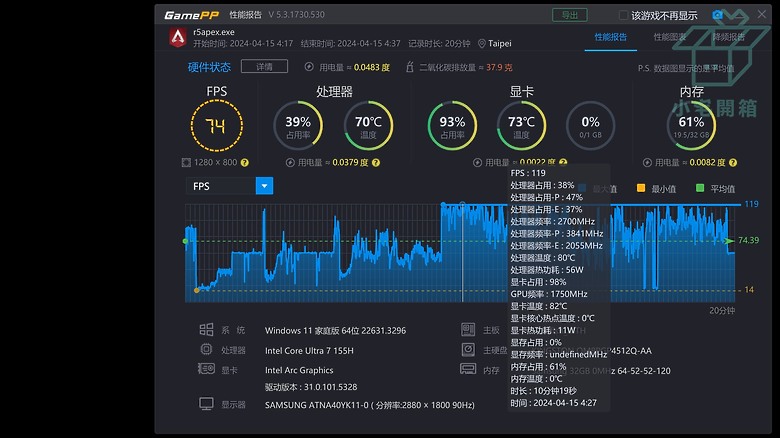The height and width of the screenshot is (438, 780).
Task: Click the 74.39 average value label
Action: [748, 240]
